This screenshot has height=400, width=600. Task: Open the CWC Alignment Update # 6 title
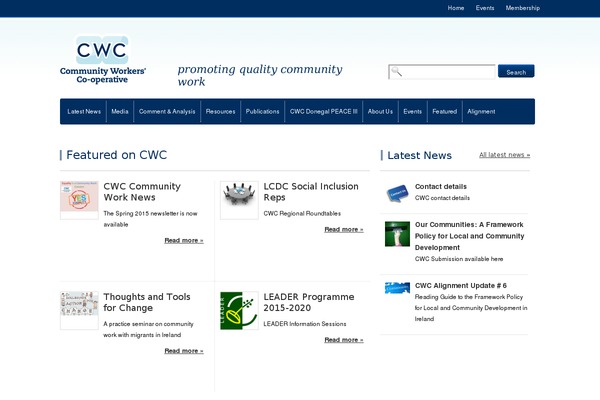pyautogui.click(x=461, y=286)
